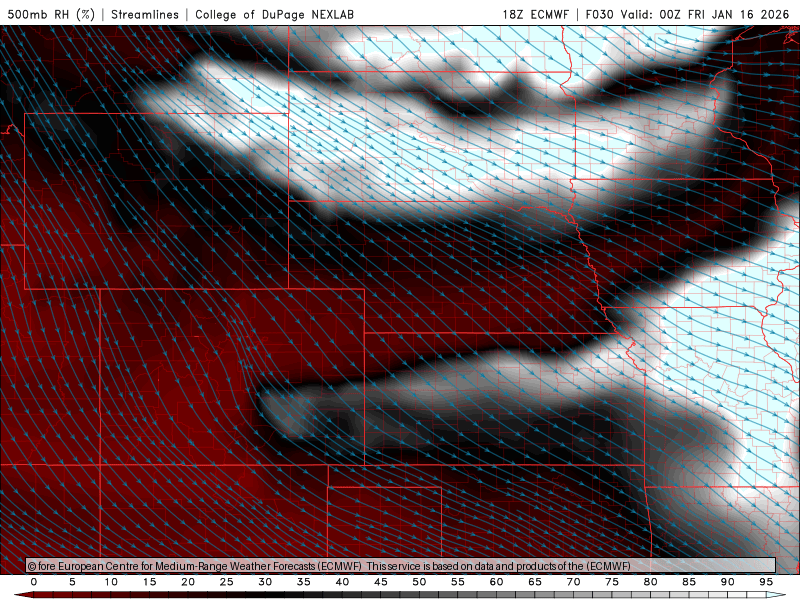Click the 20 value on color scale

click(x=188, y=582)
